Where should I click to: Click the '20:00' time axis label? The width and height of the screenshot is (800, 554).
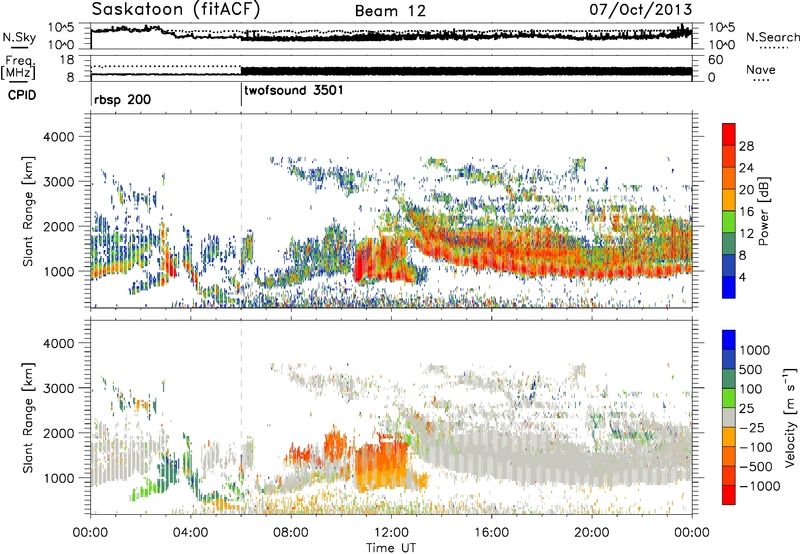(591, 533)
